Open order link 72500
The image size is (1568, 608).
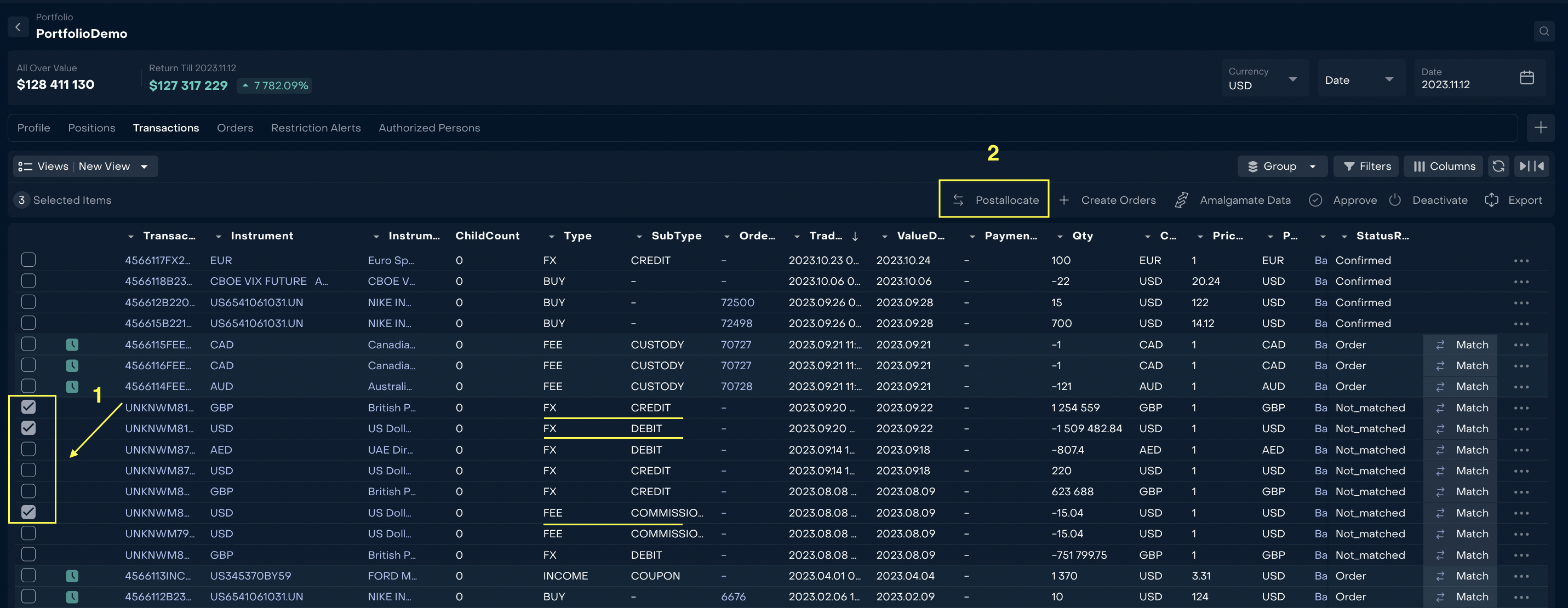tap(737, 302)
